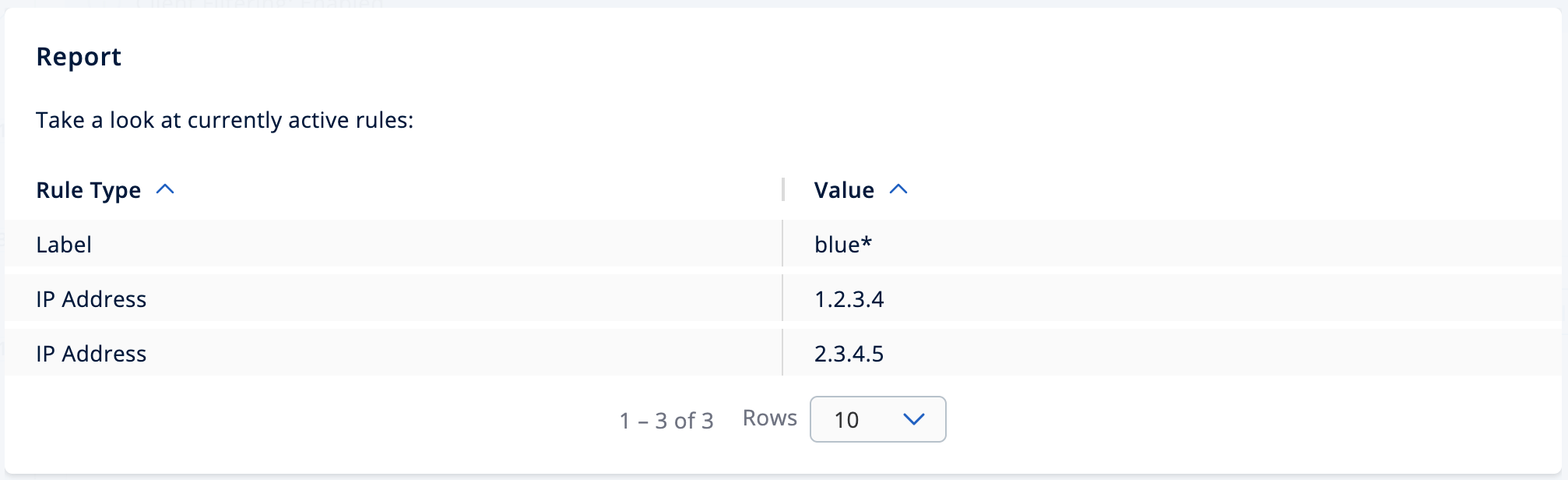This screenshot has height=480, width=1568.
Task: Select the blue* value cell
Action: [842, 245]
